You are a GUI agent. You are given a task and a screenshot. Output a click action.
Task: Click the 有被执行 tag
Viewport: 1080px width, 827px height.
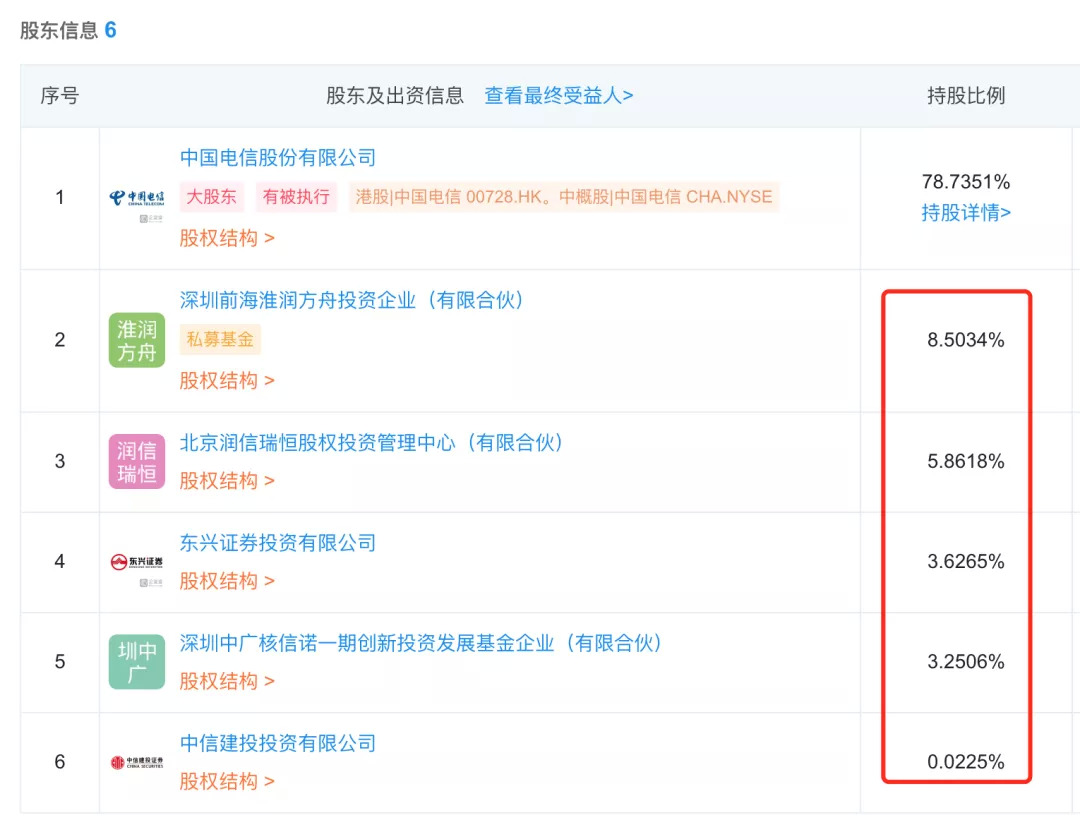tap(296, 197)
